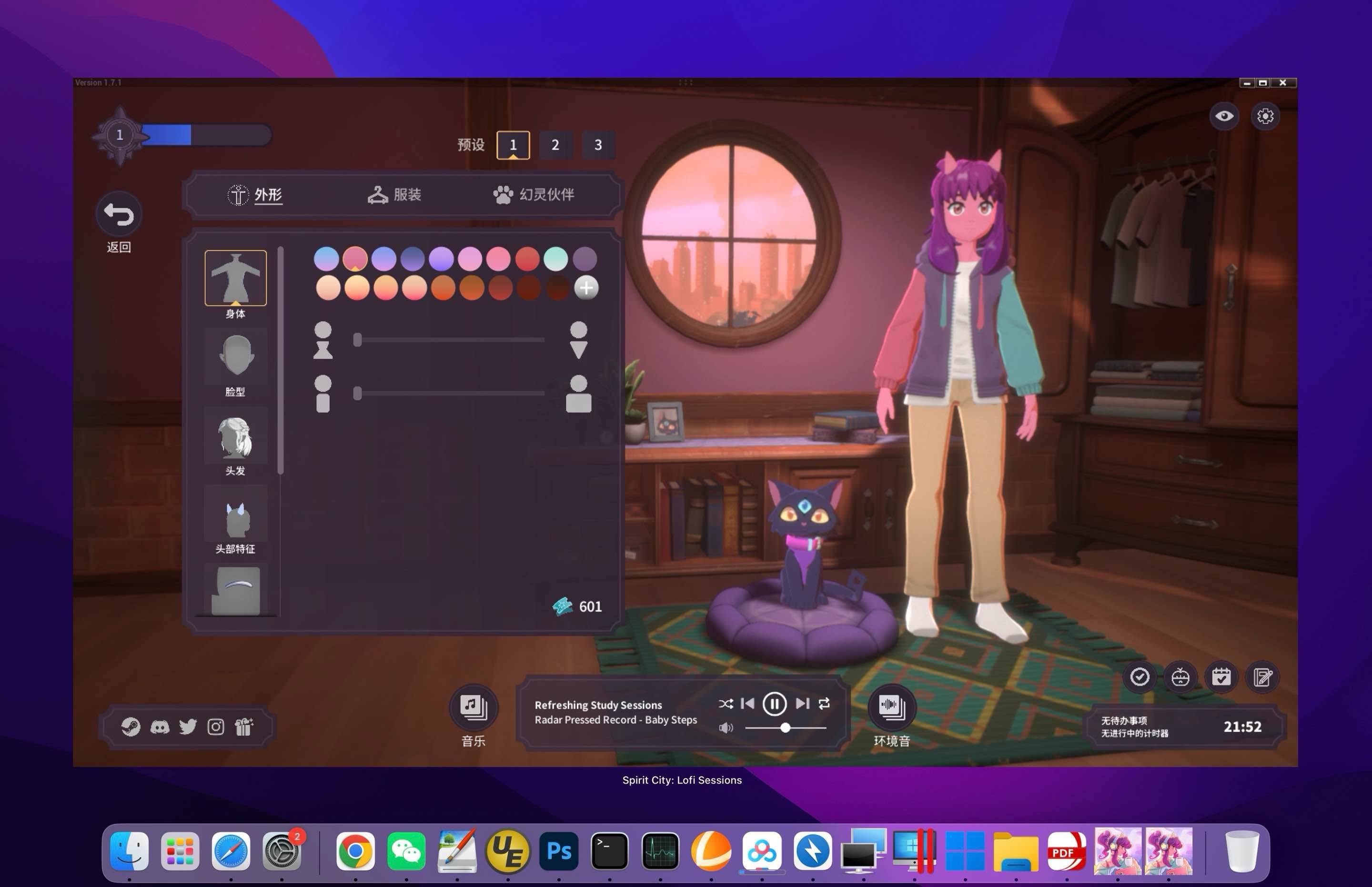Screen dimensions: 1372x887
Task: Toggle UI visibility with the eye icon
Action: tap(1224, 116)
